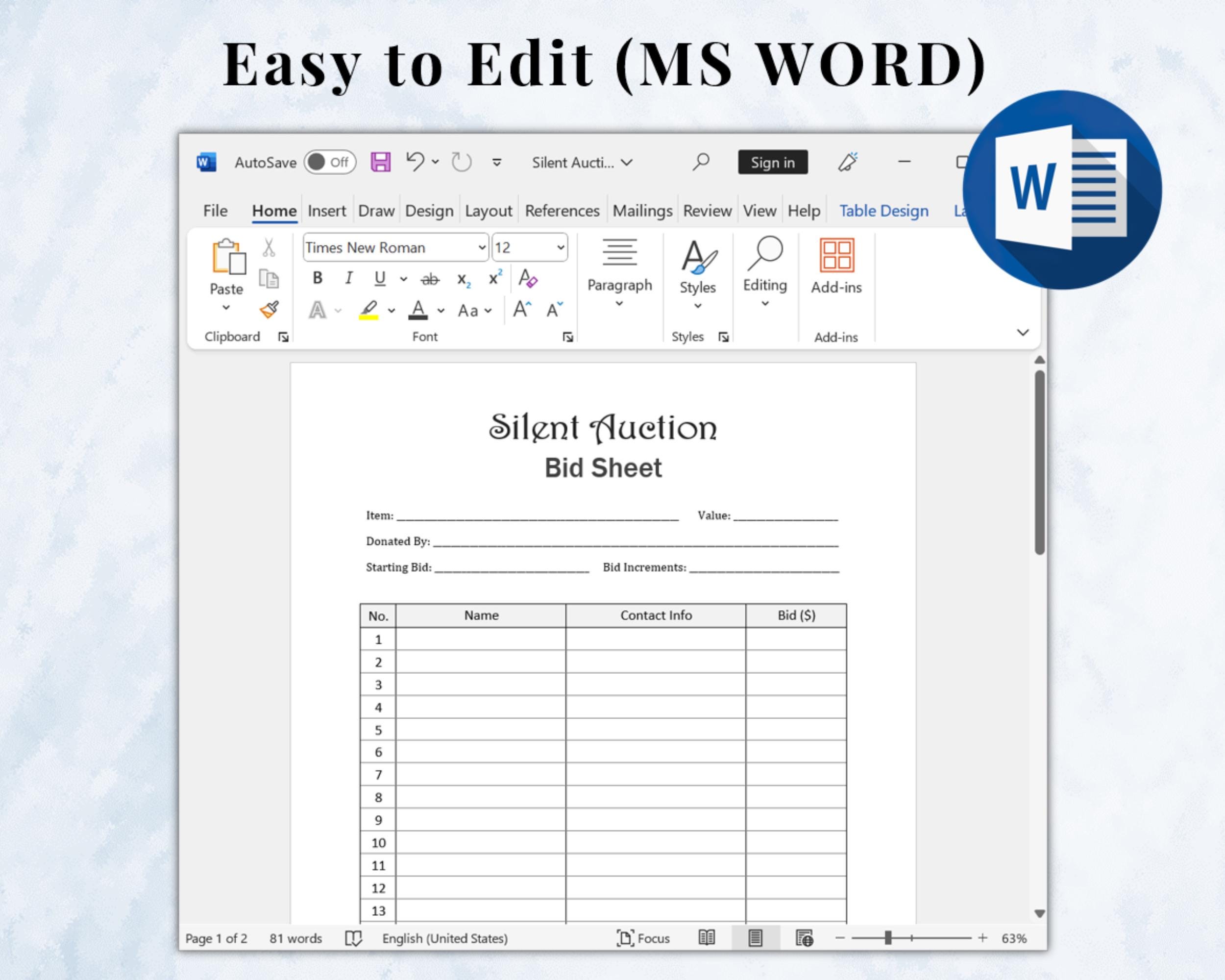Open the Clipboard dialog launcher
The width and height of the screenshot is (1225, 980).
coord(283,338)
